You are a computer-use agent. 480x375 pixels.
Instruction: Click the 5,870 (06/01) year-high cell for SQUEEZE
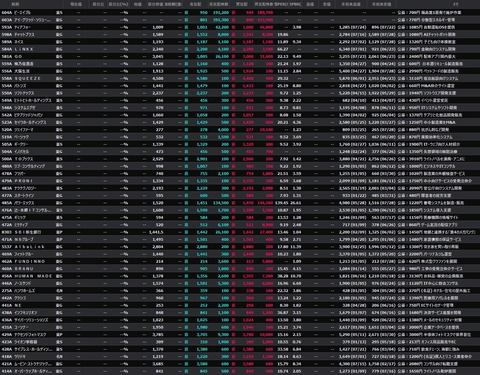(353, 79)
